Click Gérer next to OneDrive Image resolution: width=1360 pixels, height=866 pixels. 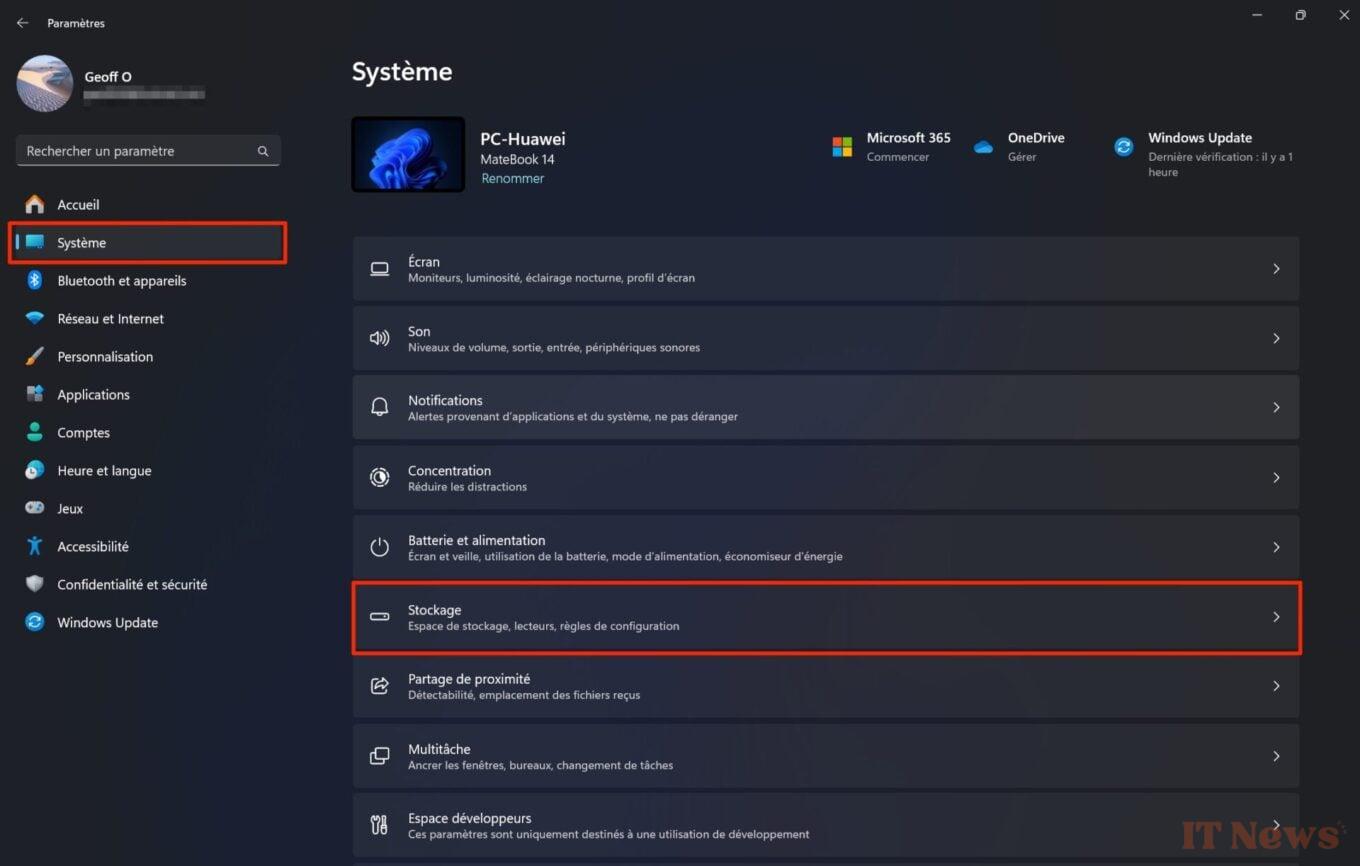pos(1022,157)
